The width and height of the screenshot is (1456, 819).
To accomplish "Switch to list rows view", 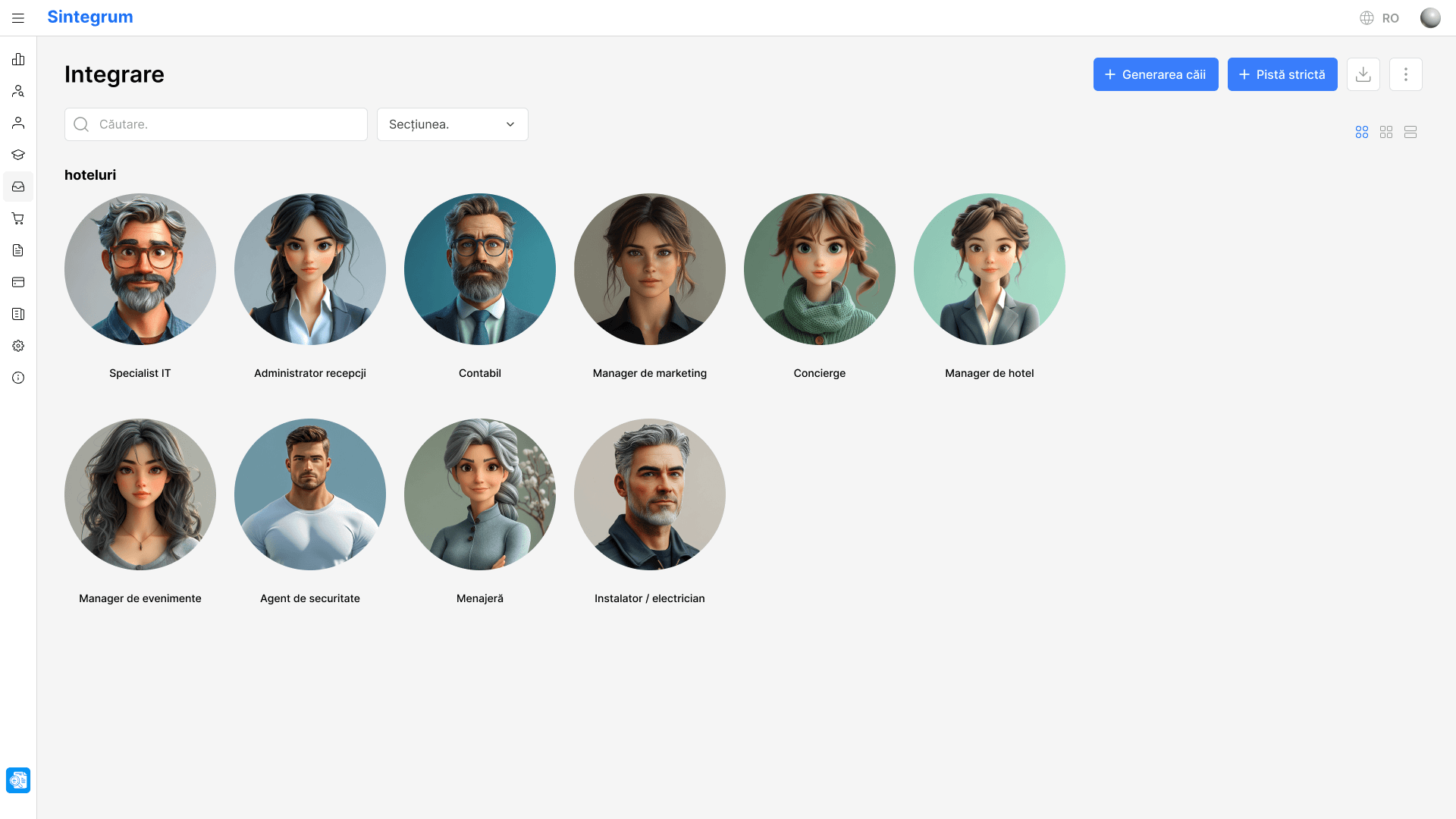I will click(x=1410, y=132).
